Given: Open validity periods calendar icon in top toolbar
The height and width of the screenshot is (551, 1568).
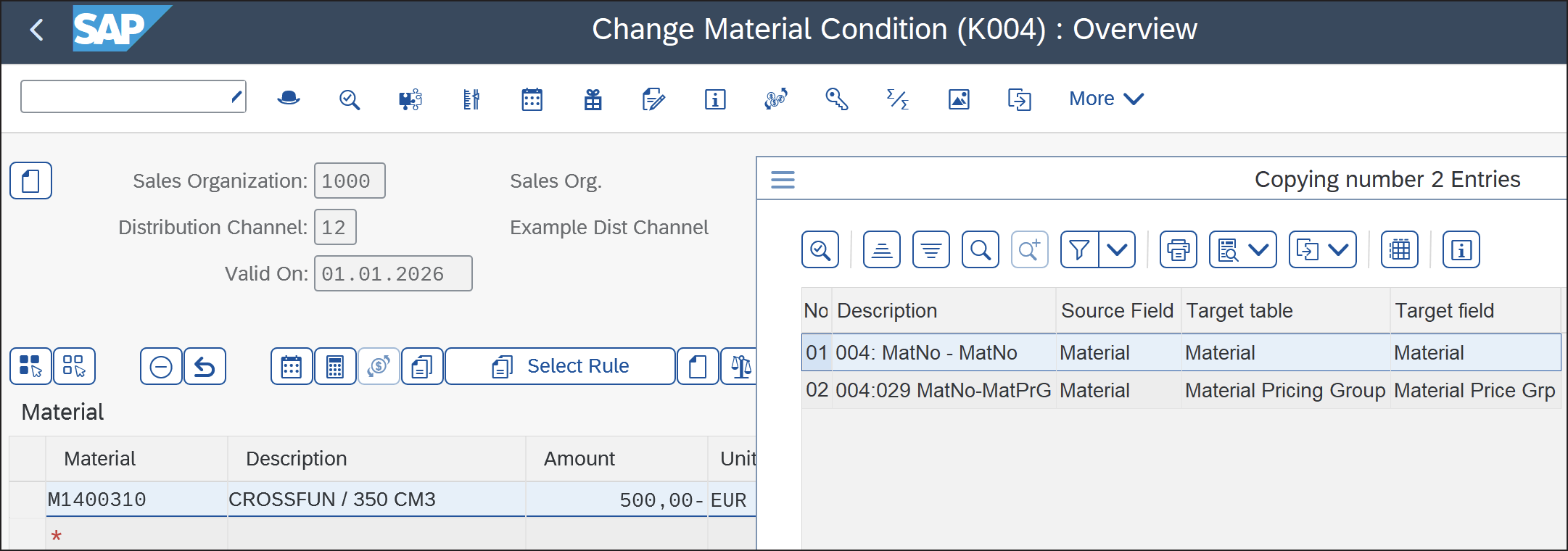Looking at the screenshot, I should click(532, 99).
